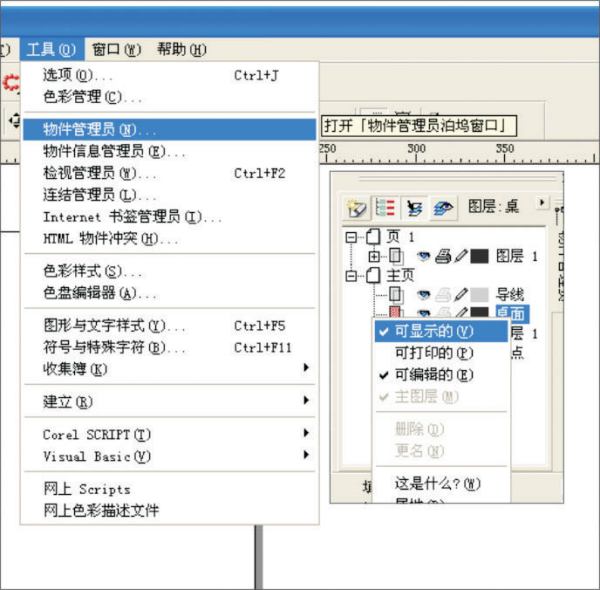600x590 pixels.
Task: Click the gray color swatch of 导线
Action: click(x=479, y=294)
